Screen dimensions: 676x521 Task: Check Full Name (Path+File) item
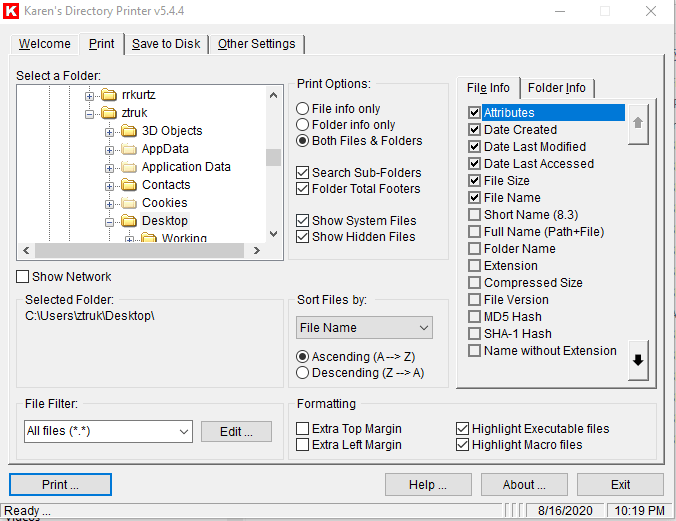point(474,232)
